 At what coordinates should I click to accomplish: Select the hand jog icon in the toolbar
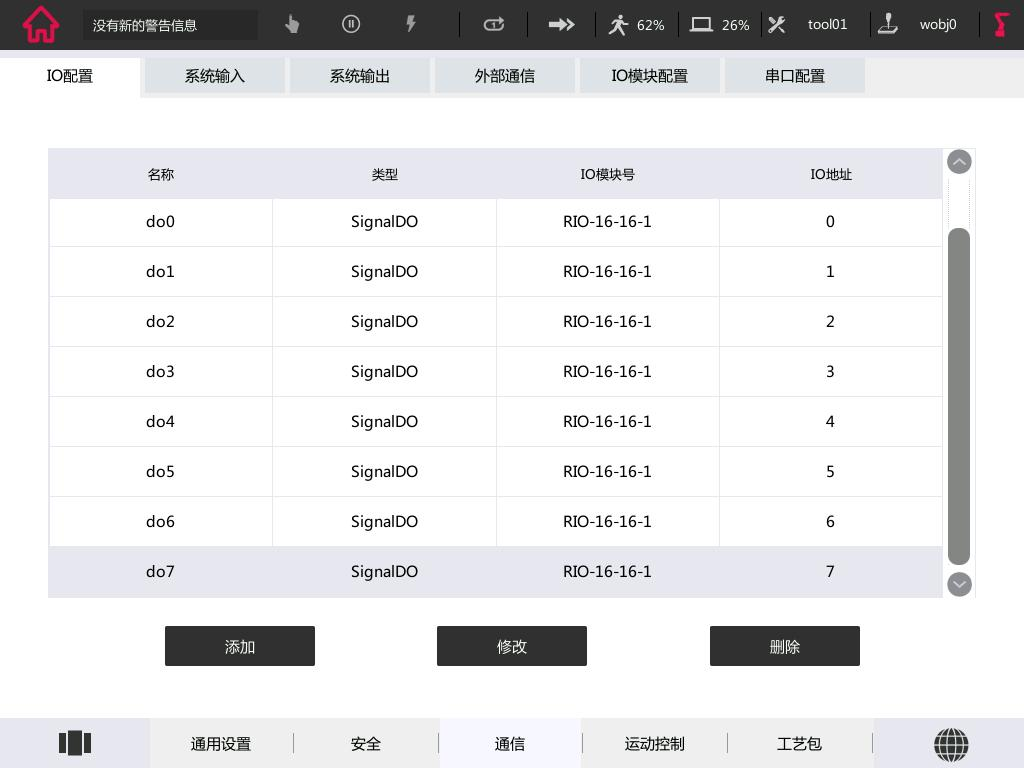[291, 24]
